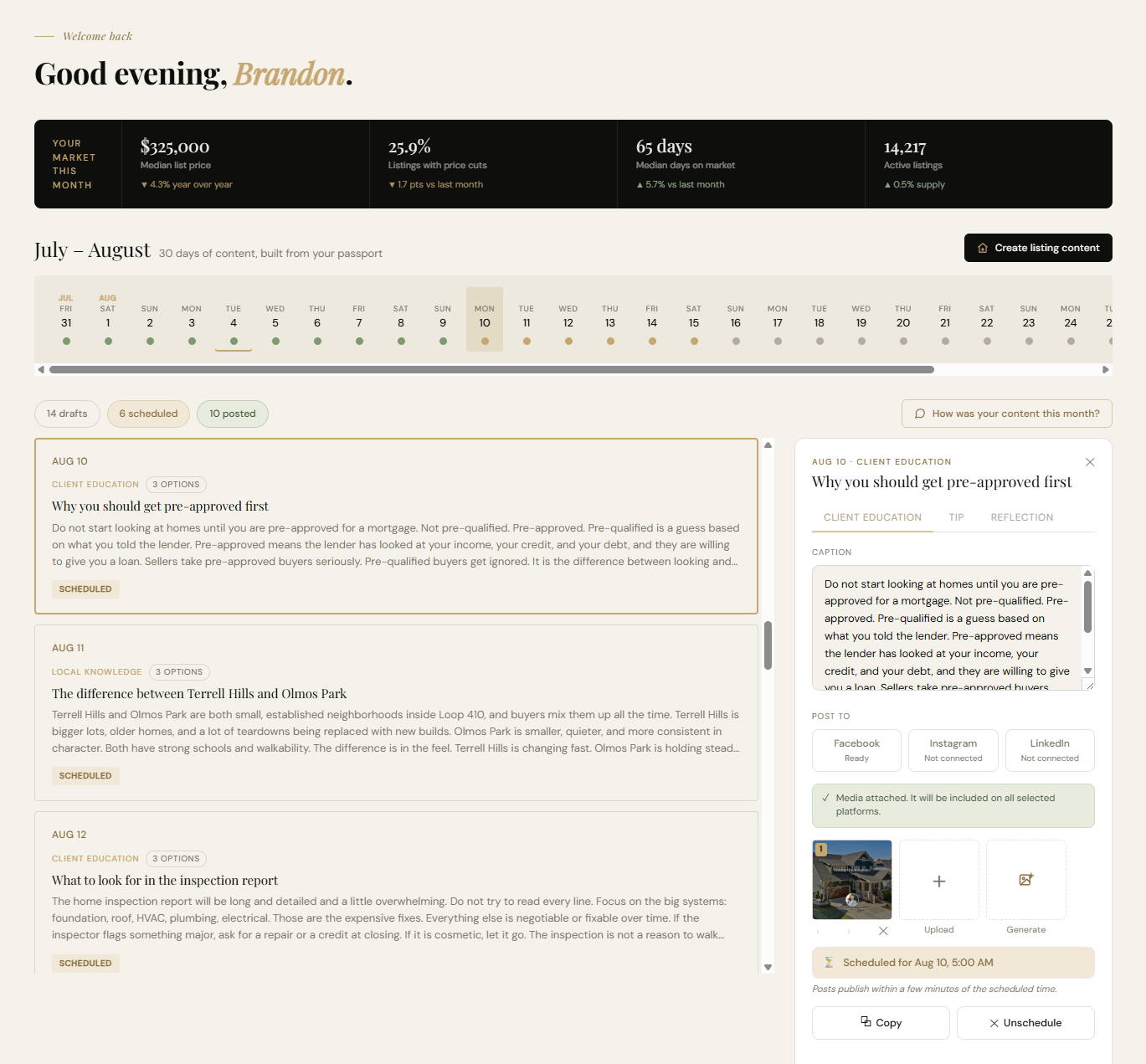Toggle LinkedIn platform for posting
The image size is (1146, 1064).
pyautogui.click(x=1050, y=750)
